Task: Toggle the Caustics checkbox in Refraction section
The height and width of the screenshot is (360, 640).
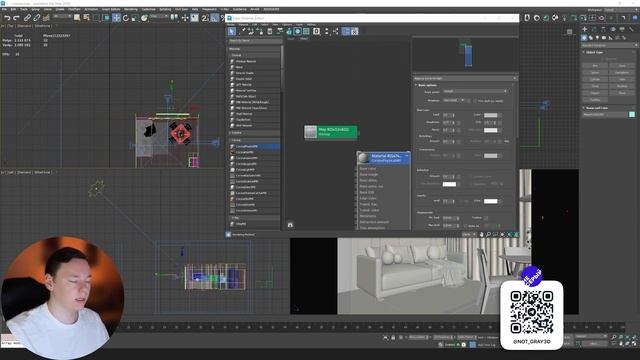Action: (x=471, y=176)
